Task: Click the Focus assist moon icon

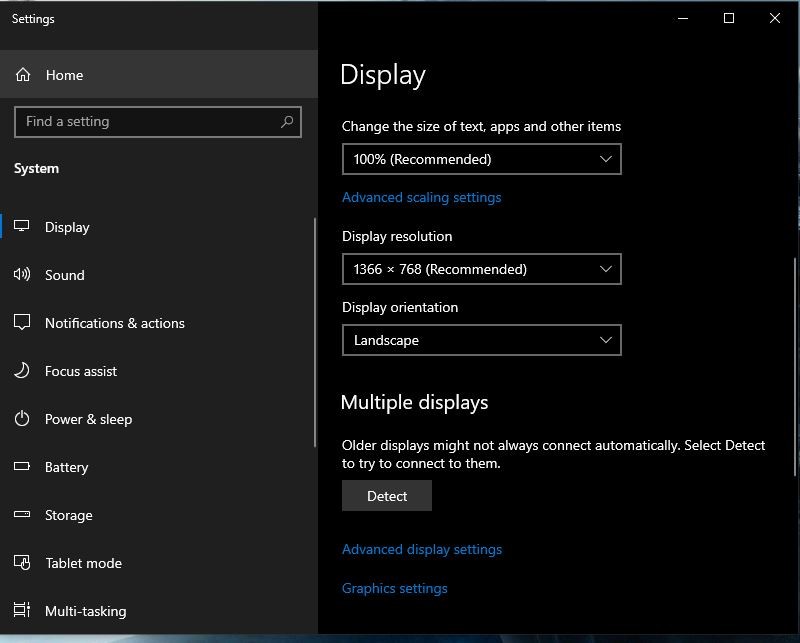Action: pyautogui.click(x=22, y=371)
